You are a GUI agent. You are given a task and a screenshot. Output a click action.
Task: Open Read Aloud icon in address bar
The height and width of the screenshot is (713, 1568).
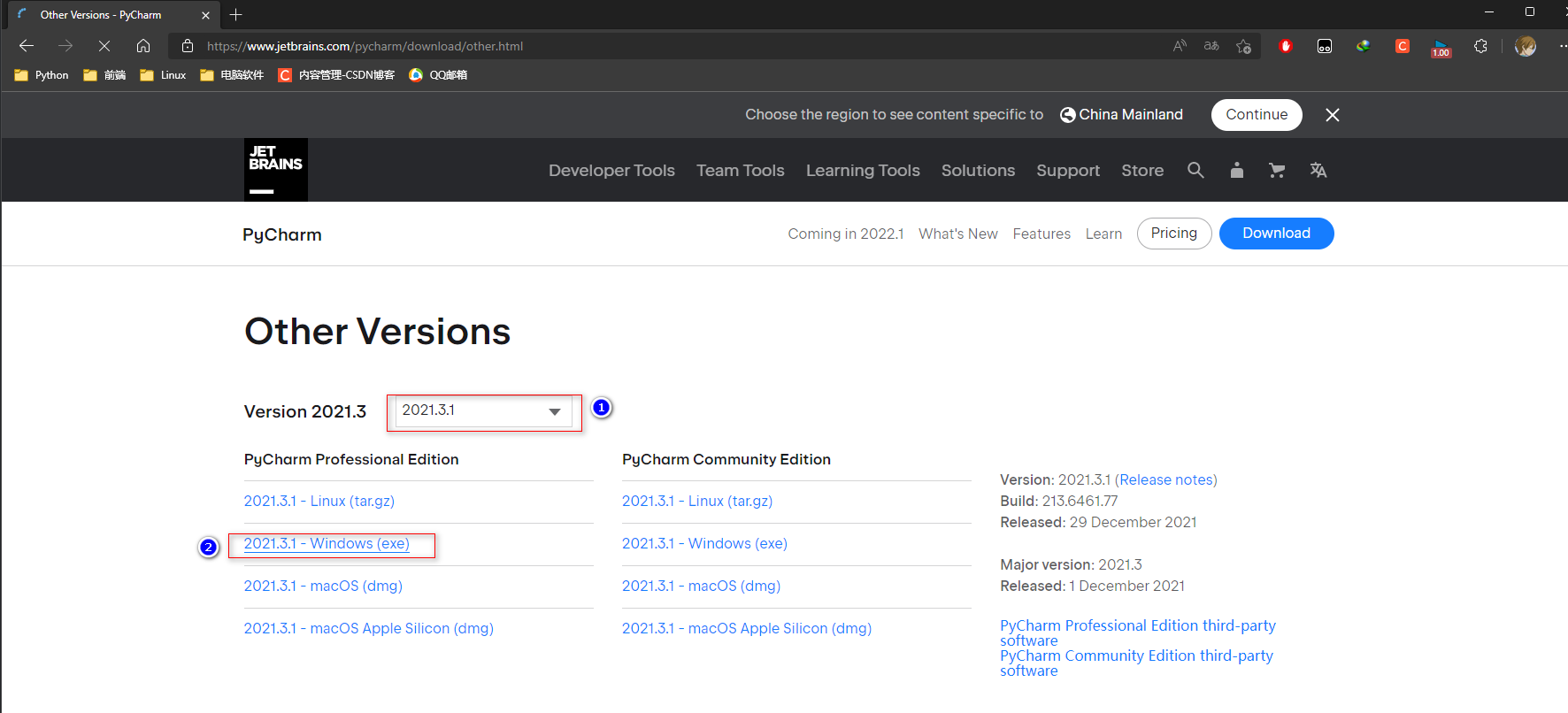[1180, 46]
